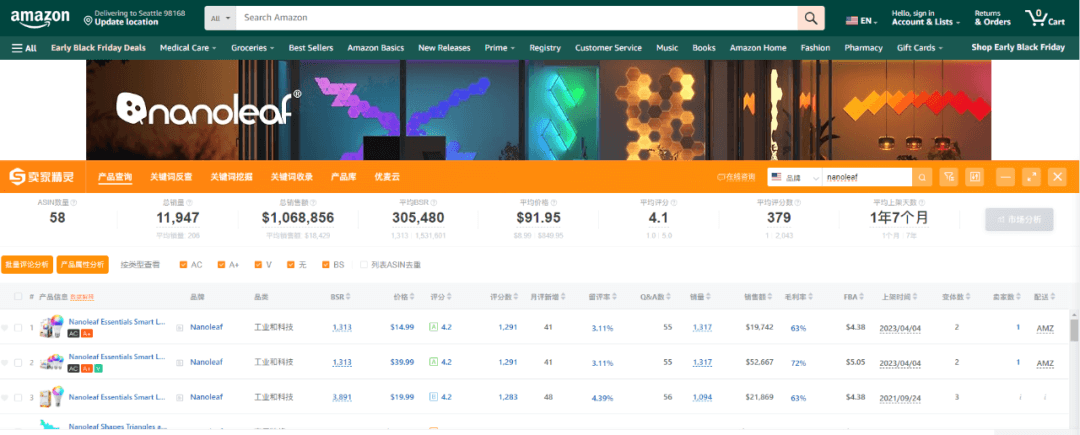Screen dimensions: 1080x435
Task: Open Returns & Orders
Action: pos(993,18)
